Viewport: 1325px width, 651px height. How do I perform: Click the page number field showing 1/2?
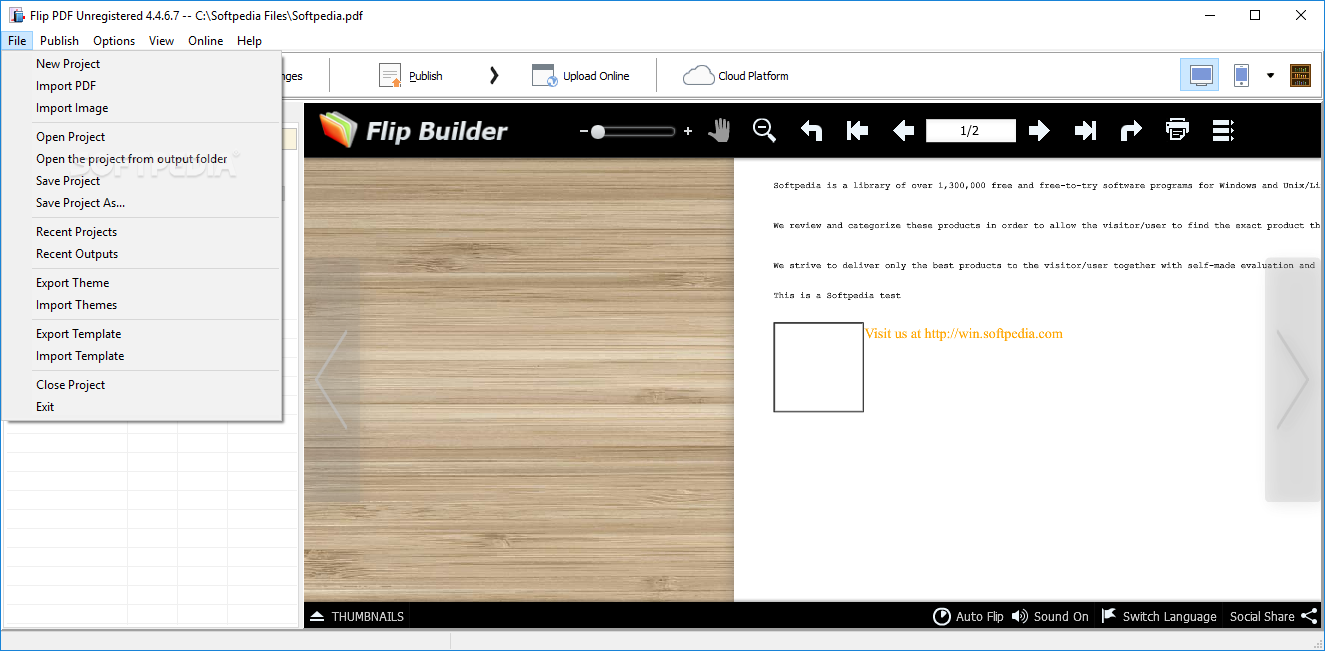pos(970,131)
